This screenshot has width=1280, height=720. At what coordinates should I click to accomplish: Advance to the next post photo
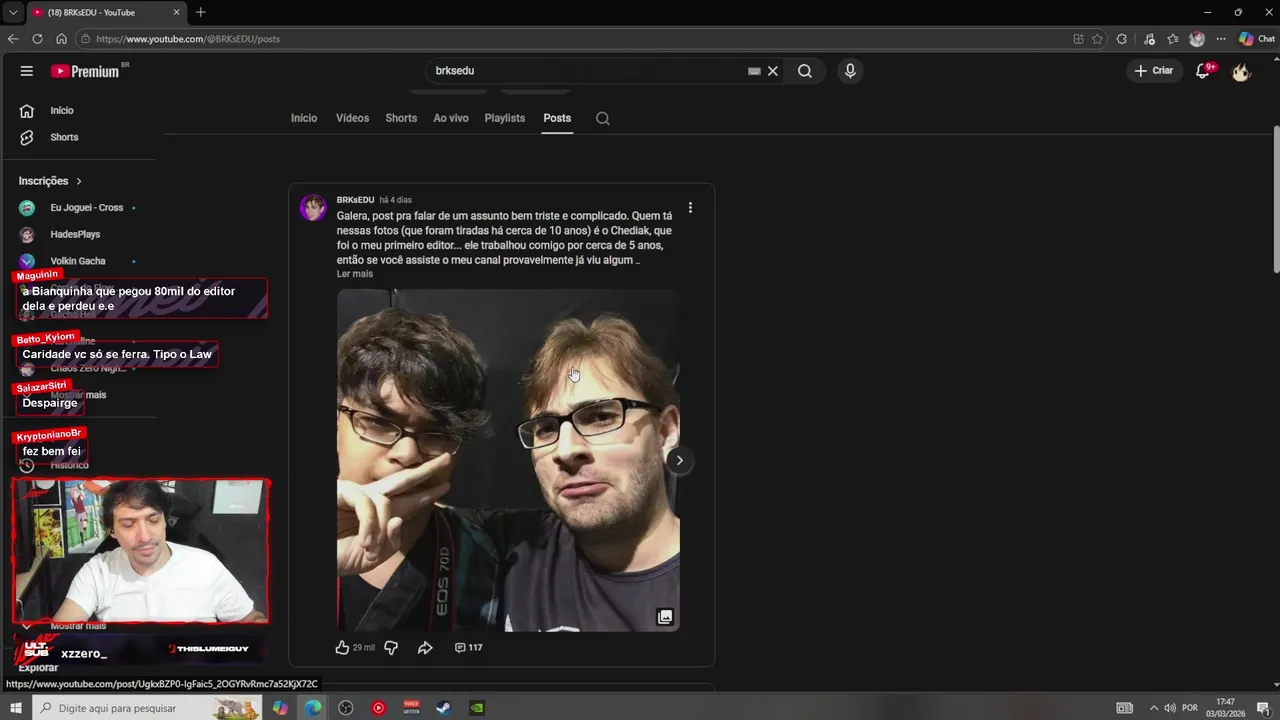[679, 460]
